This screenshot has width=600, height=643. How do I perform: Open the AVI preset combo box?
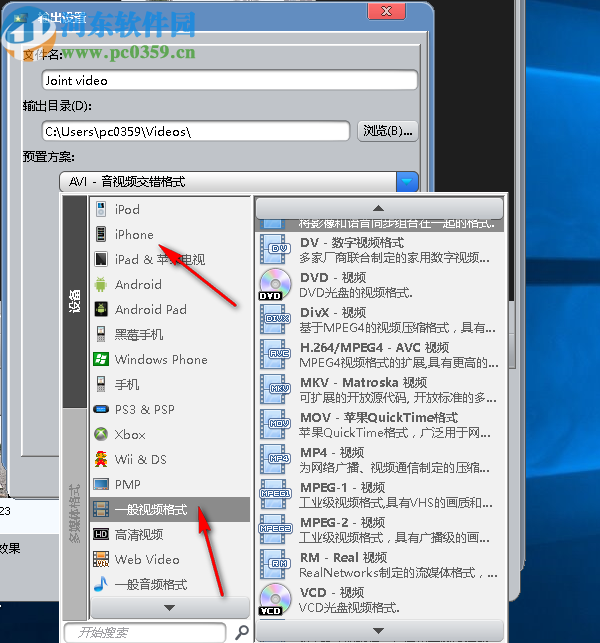click(239, 181)
